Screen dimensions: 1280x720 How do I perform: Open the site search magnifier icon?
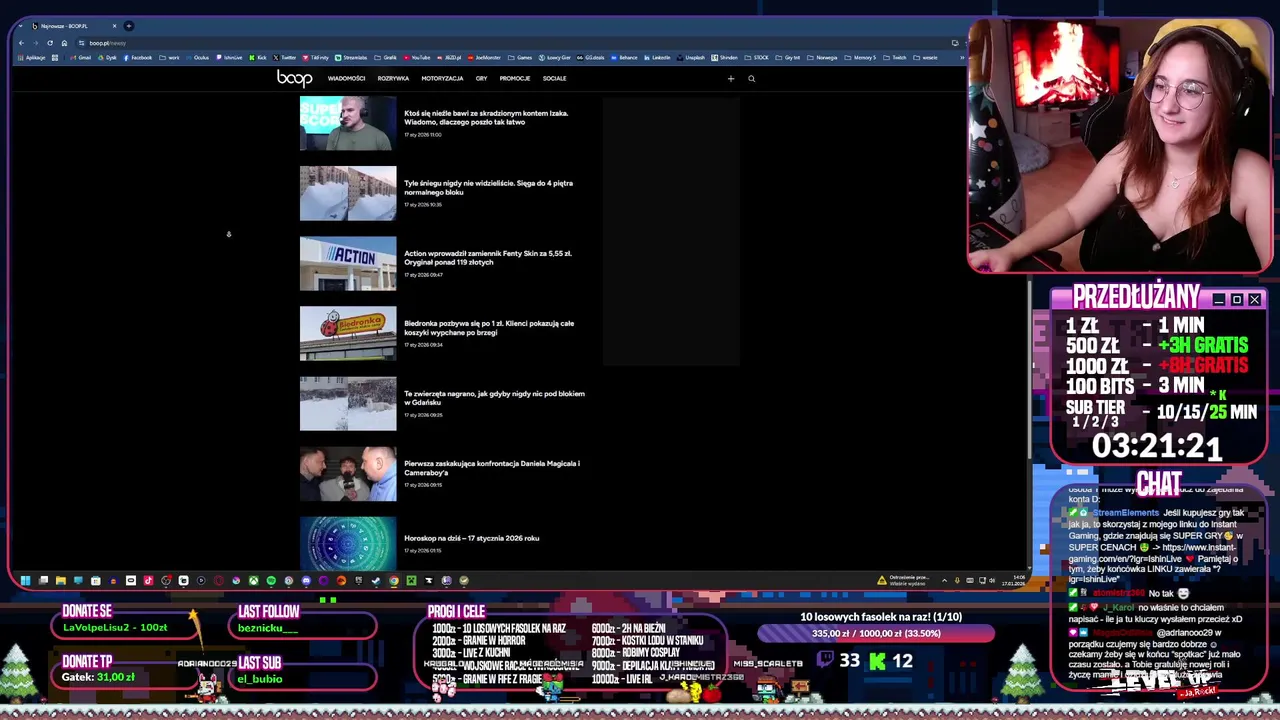coord(751,78)
